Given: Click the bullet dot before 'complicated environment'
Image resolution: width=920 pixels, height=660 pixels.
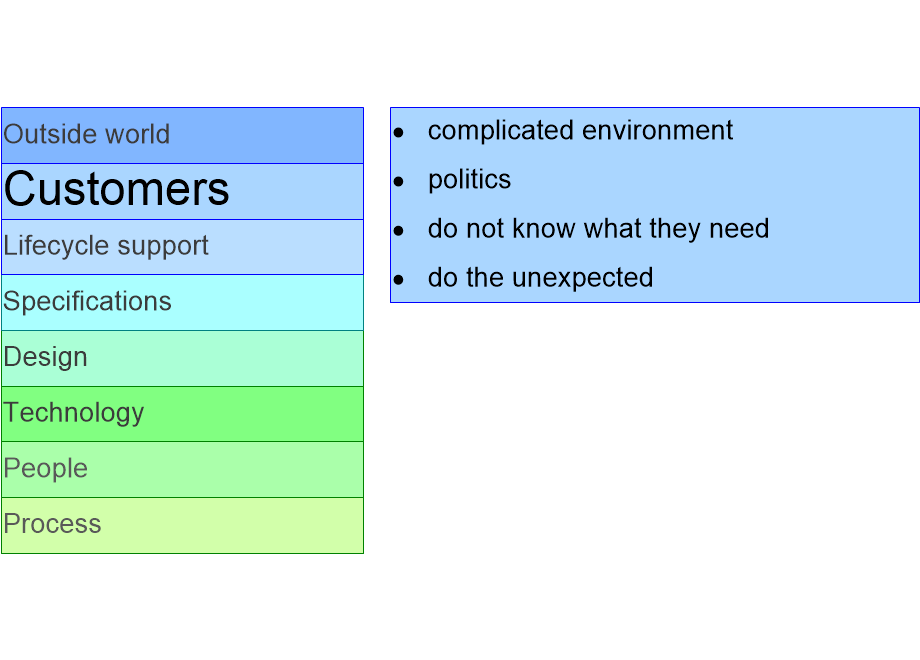Looking at the screenshot, I should [398, 133].
